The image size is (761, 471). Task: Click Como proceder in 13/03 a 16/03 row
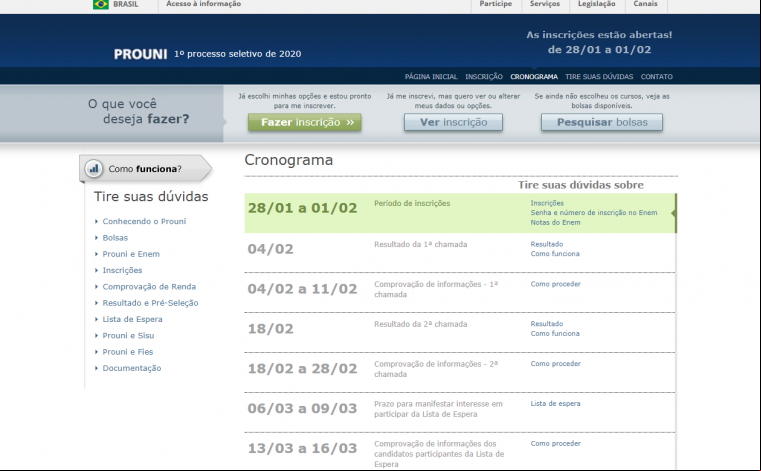coord(555,443)
